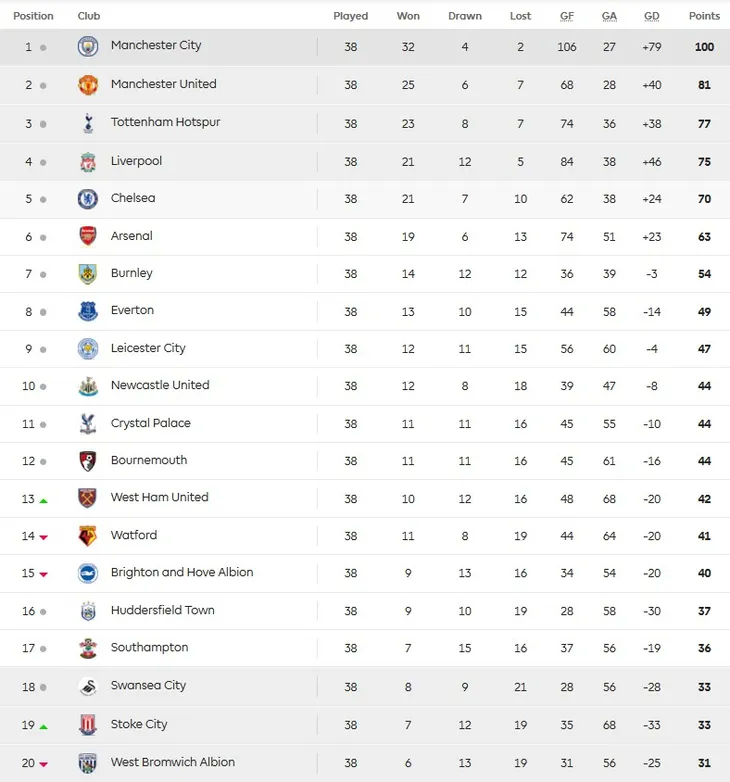Click the GD column header abbreviation
Viewport: 730px width, 782px height.
[x=651, y=16]
